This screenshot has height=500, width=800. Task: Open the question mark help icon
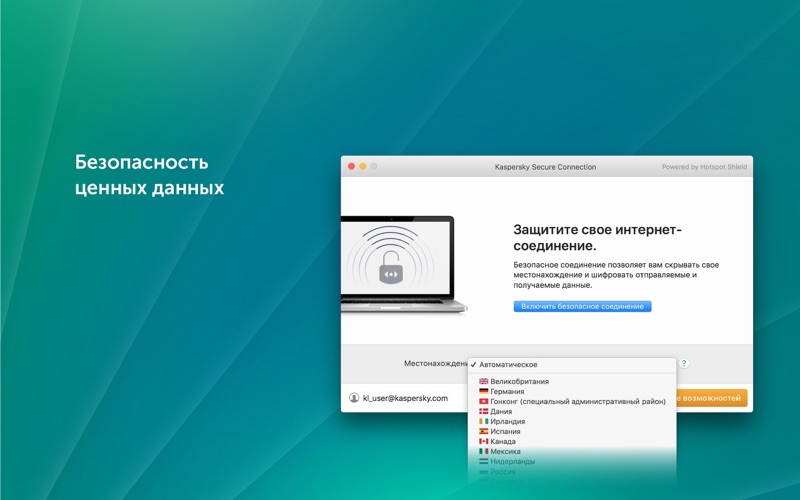pyautogui.click(x=684, y=363)
